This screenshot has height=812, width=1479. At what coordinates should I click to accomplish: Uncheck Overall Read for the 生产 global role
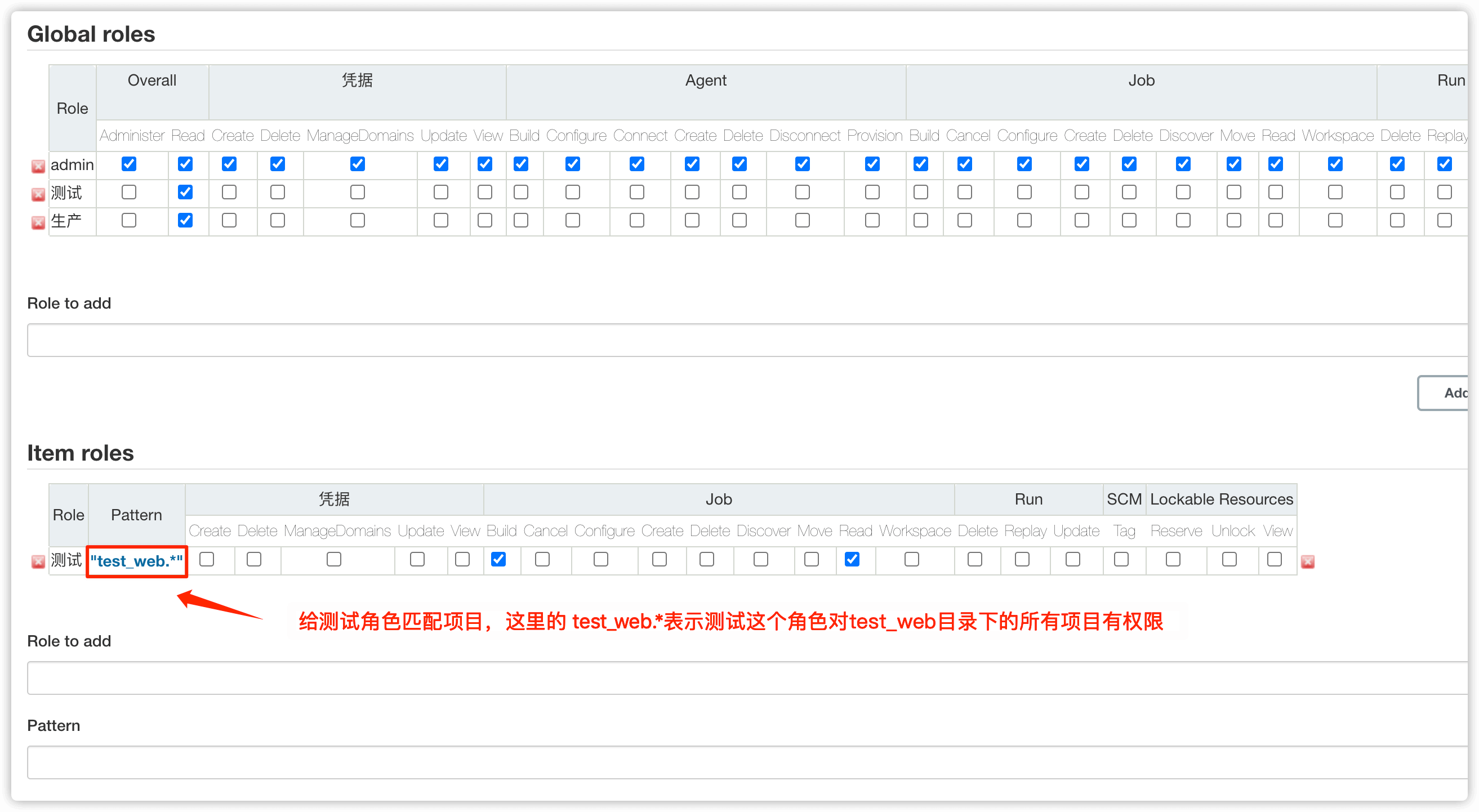[185, 220]
